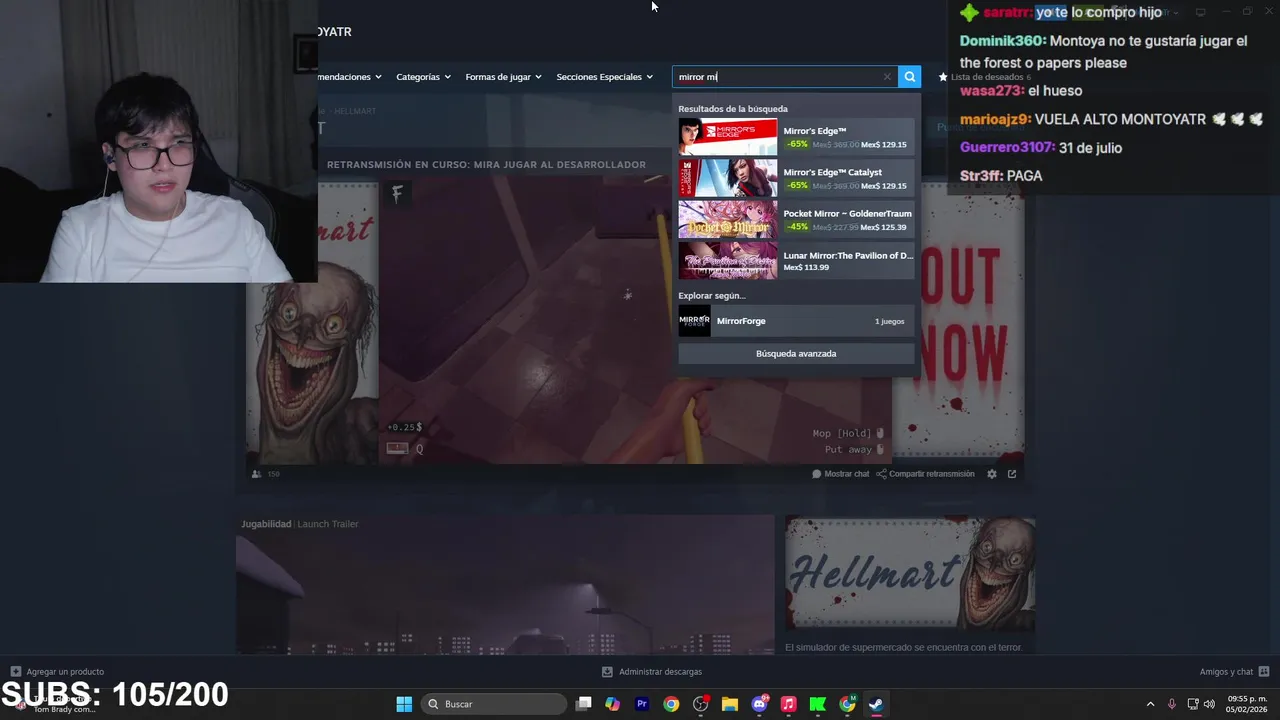
Task: Open File Explorer from taskbar
Action: [x=729, y=704]
